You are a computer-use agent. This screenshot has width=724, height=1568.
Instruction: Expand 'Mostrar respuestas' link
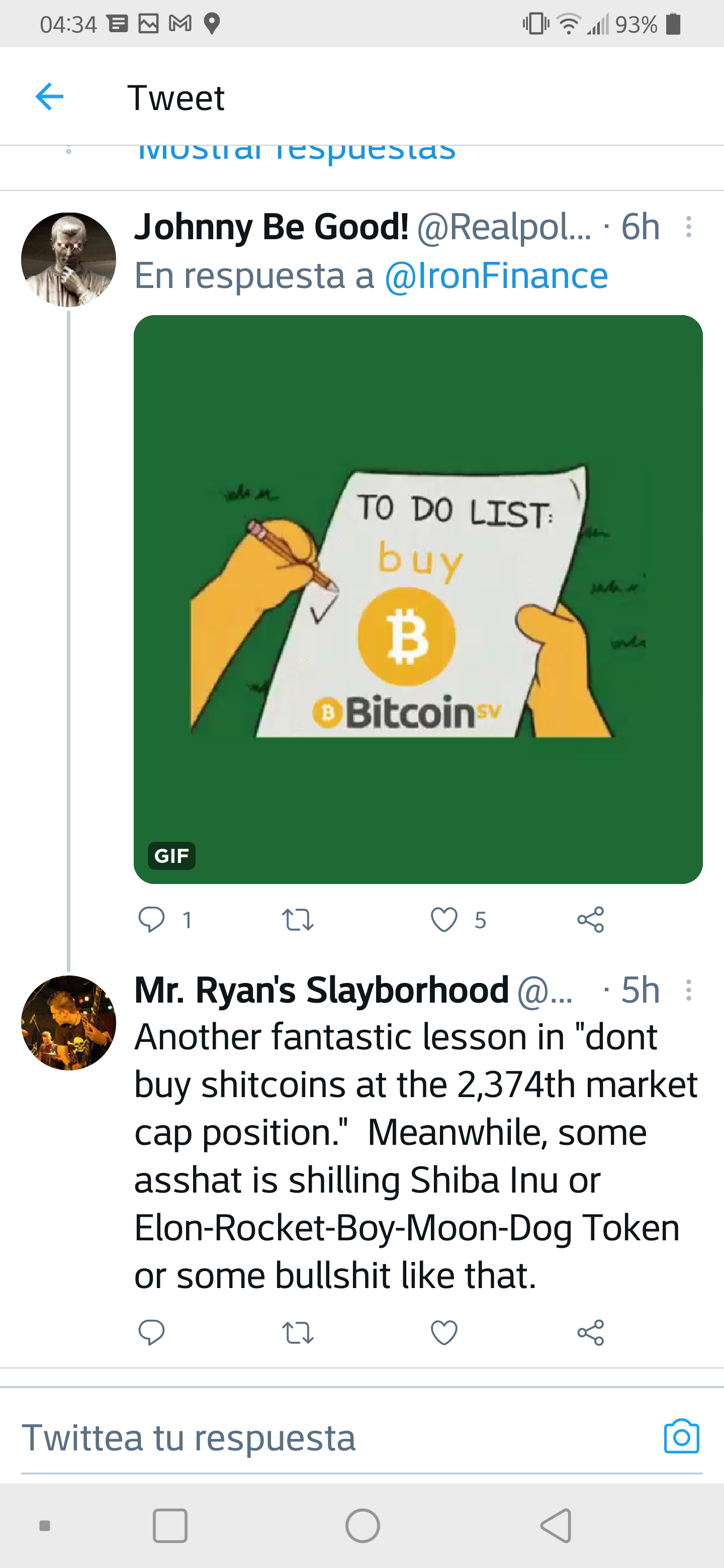pyautogui.click(x=297, y=152)
